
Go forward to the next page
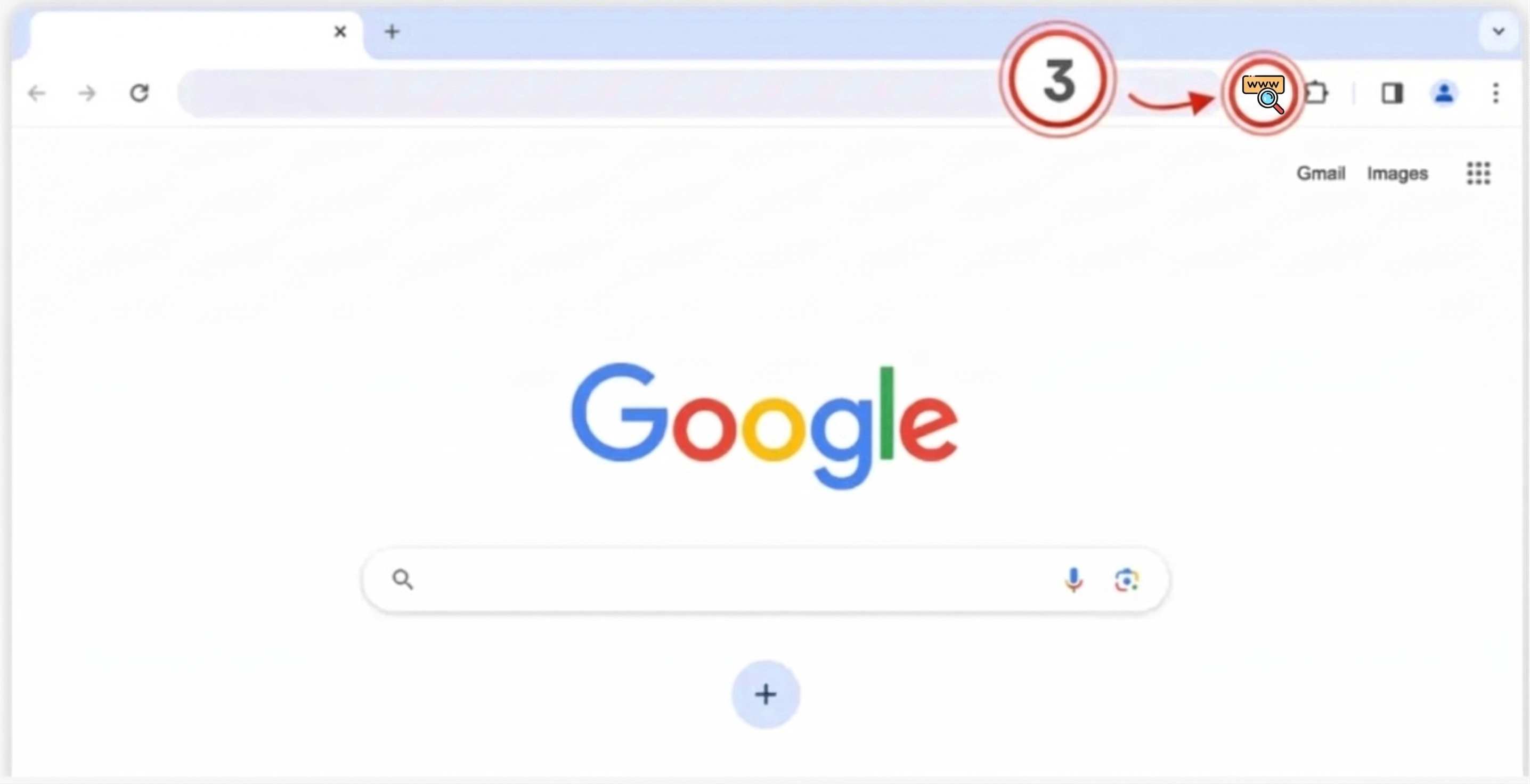87,93
